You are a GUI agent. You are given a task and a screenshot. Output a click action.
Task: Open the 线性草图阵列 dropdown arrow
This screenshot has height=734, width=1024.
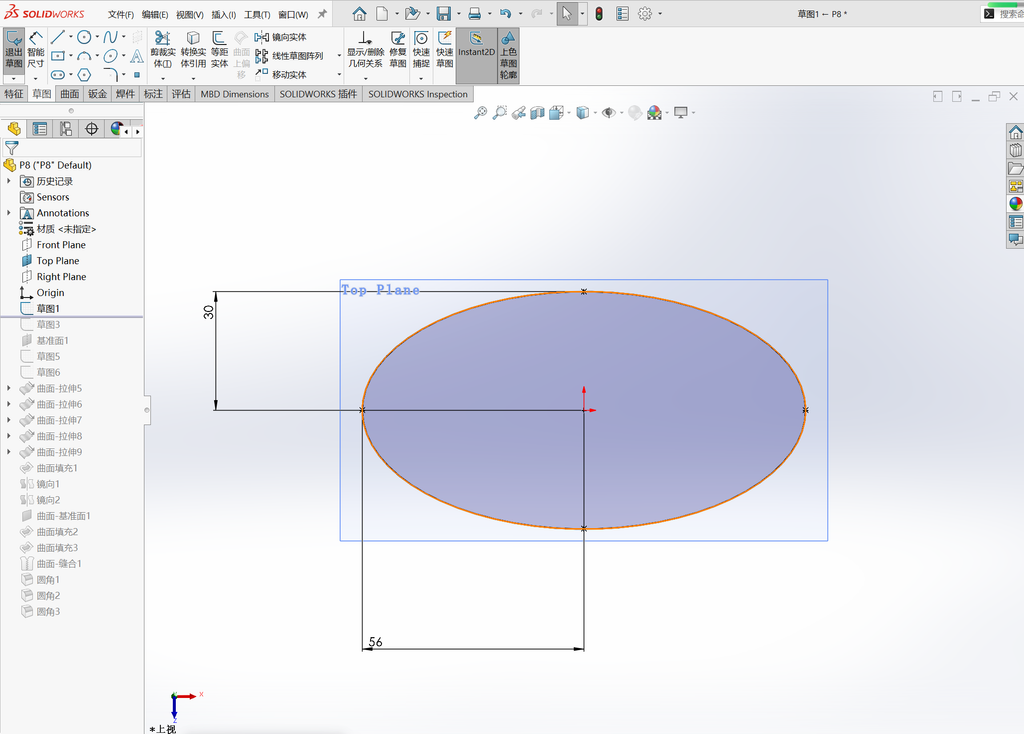point(339,56)
